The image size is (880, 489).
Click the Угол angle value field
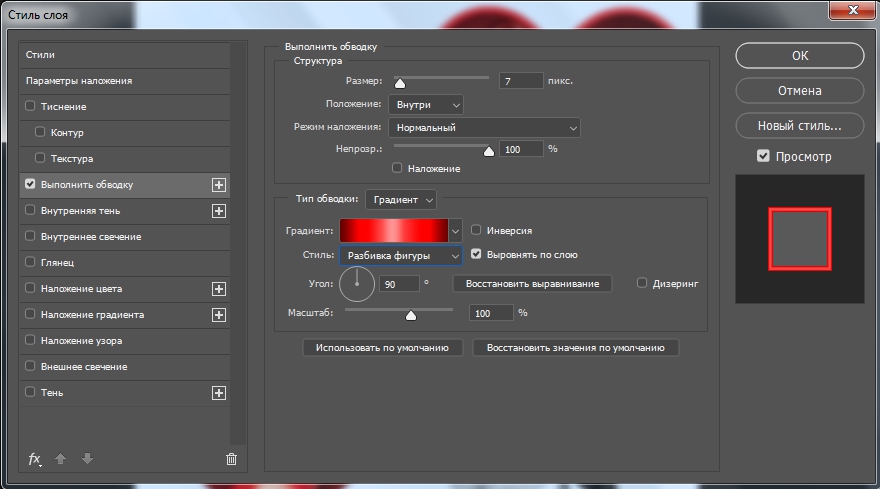coord(400,284)
